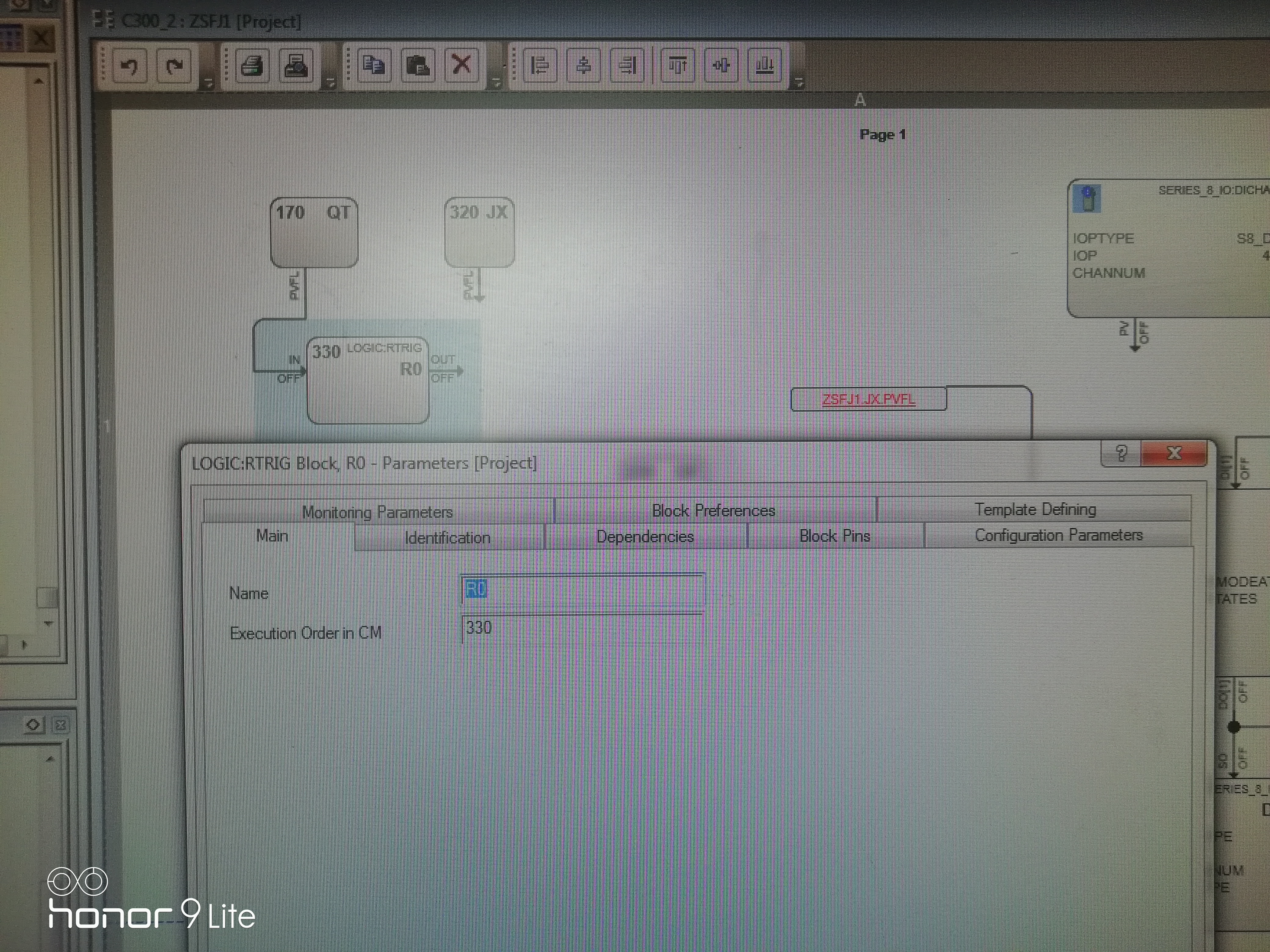Screen dimensions: 1270x952
Task: Click the C300_2 : ZSFJ1 [Project] title
Action: coord(211,21)
